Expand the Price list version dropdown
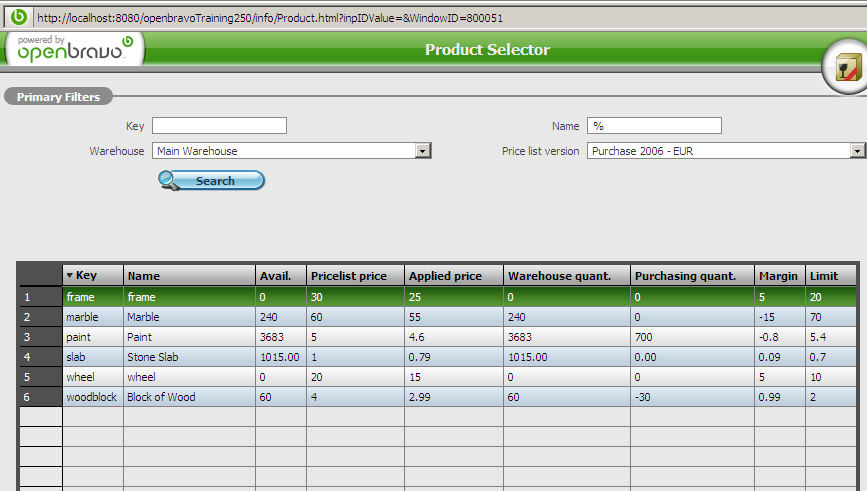 pos(857,151)
